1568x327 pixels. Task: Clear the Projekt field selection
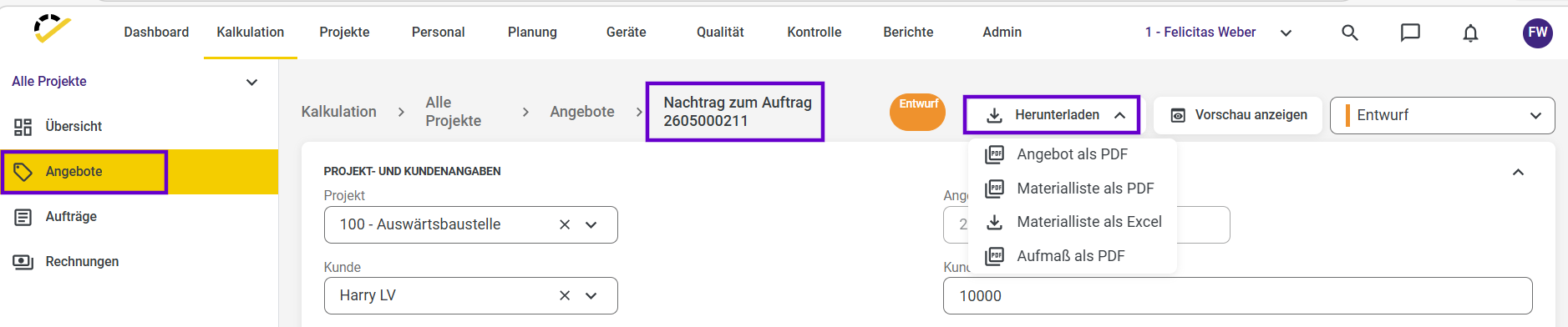[565, 224]
